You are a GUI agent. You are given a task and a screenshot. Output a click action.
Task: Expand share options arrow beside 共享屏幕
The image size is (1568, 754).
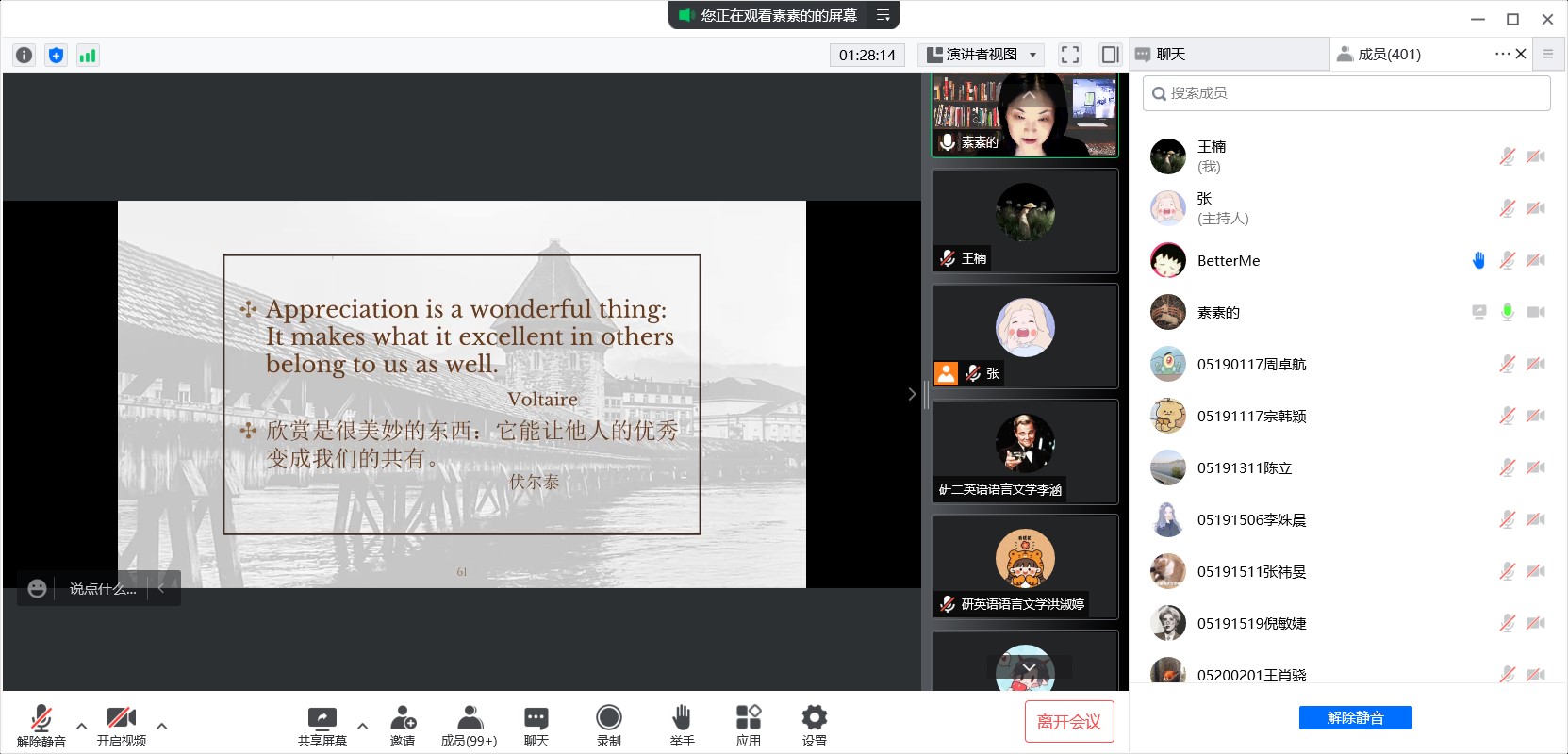coord(362,726)
